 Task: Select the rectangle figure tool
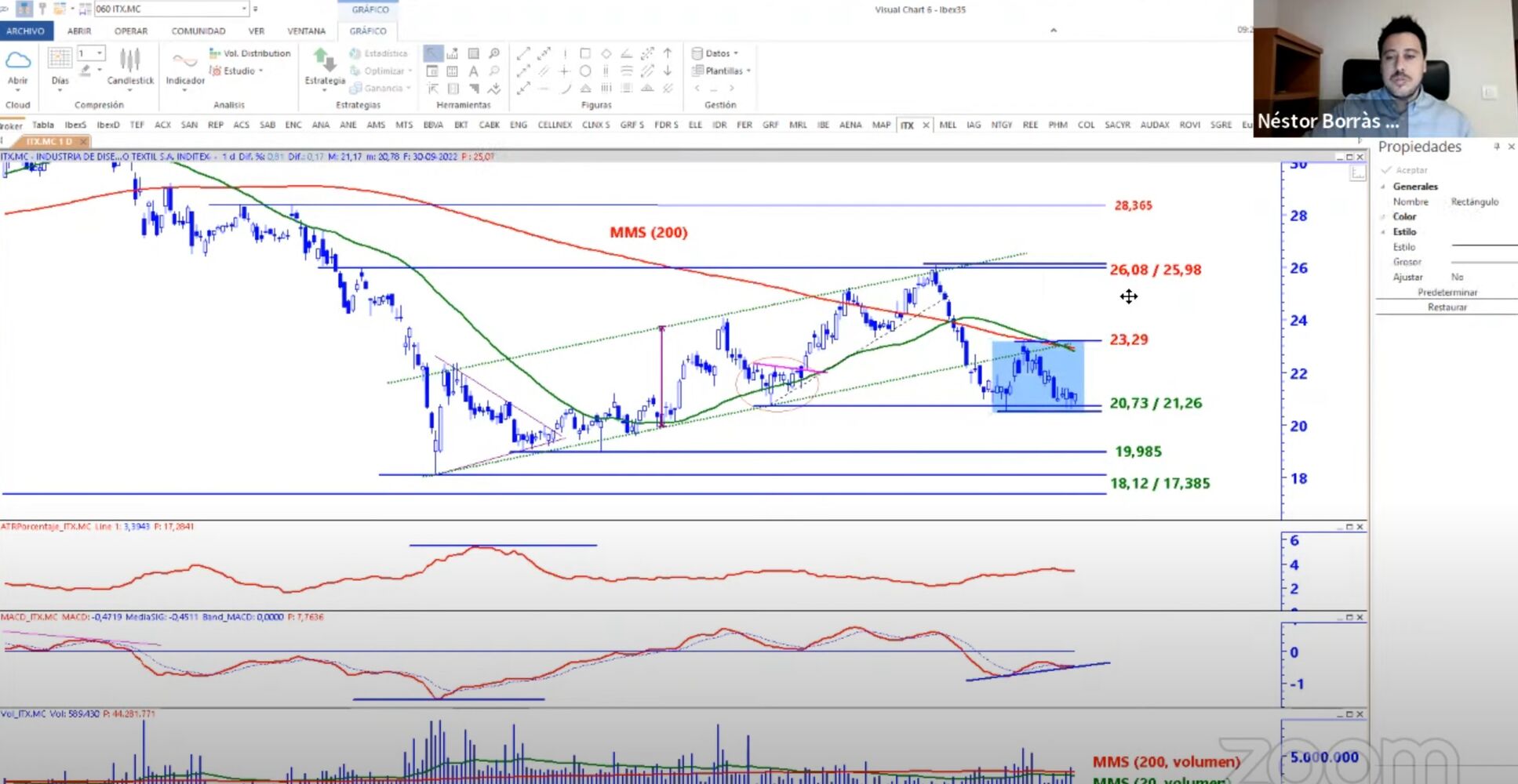click(585, 53)
